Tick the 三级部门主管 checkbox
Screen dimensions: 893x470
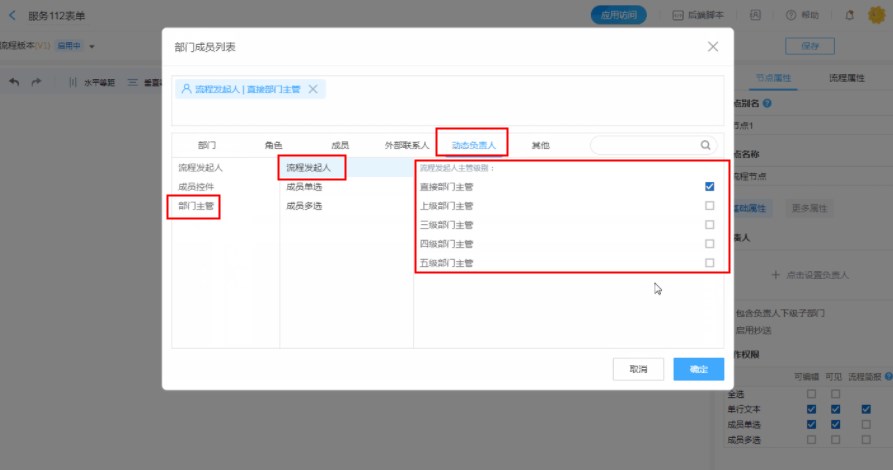pos(709,225)
